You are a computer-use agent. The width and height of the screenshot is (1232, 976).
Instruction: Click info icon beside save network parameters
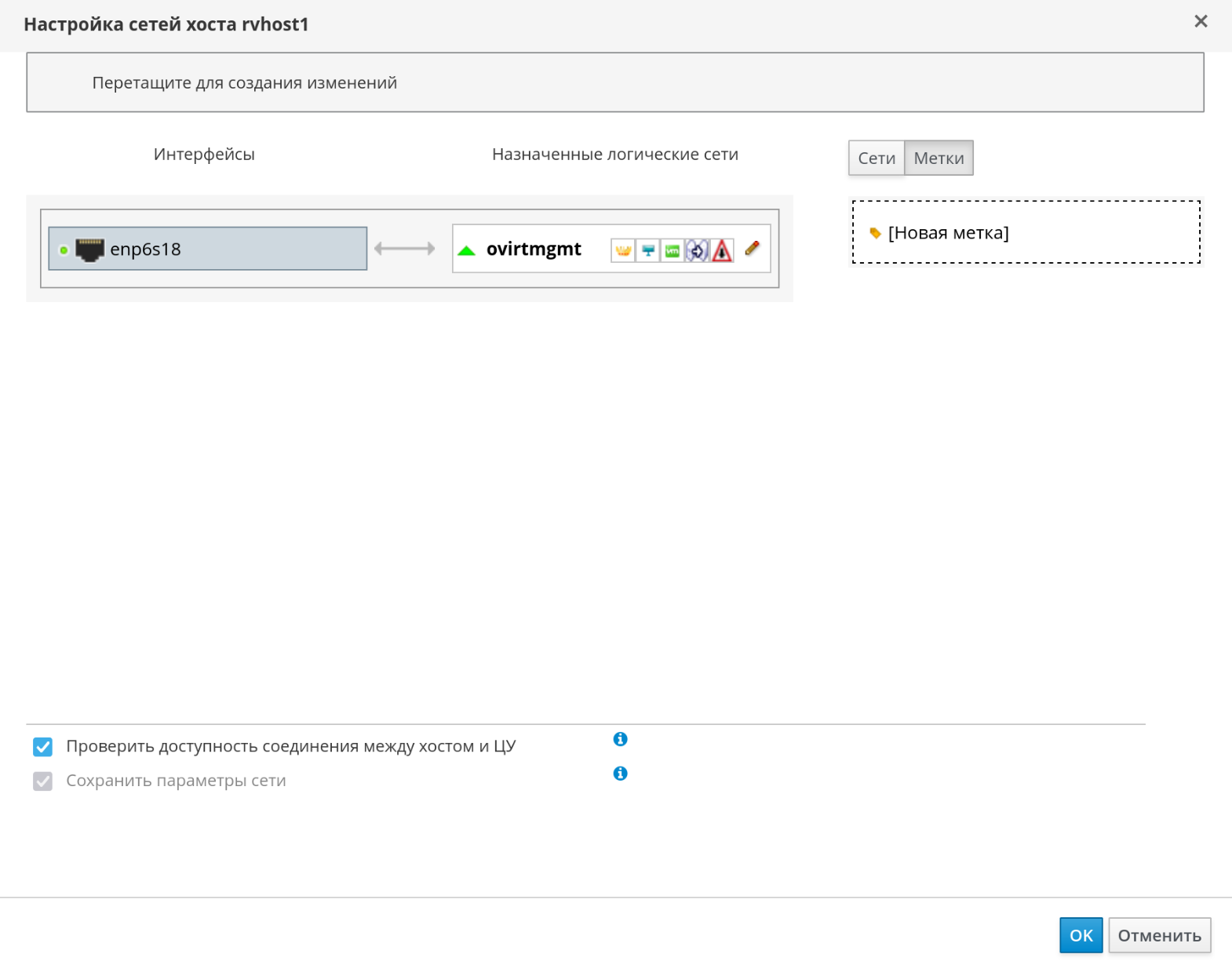tap(620, 774)
